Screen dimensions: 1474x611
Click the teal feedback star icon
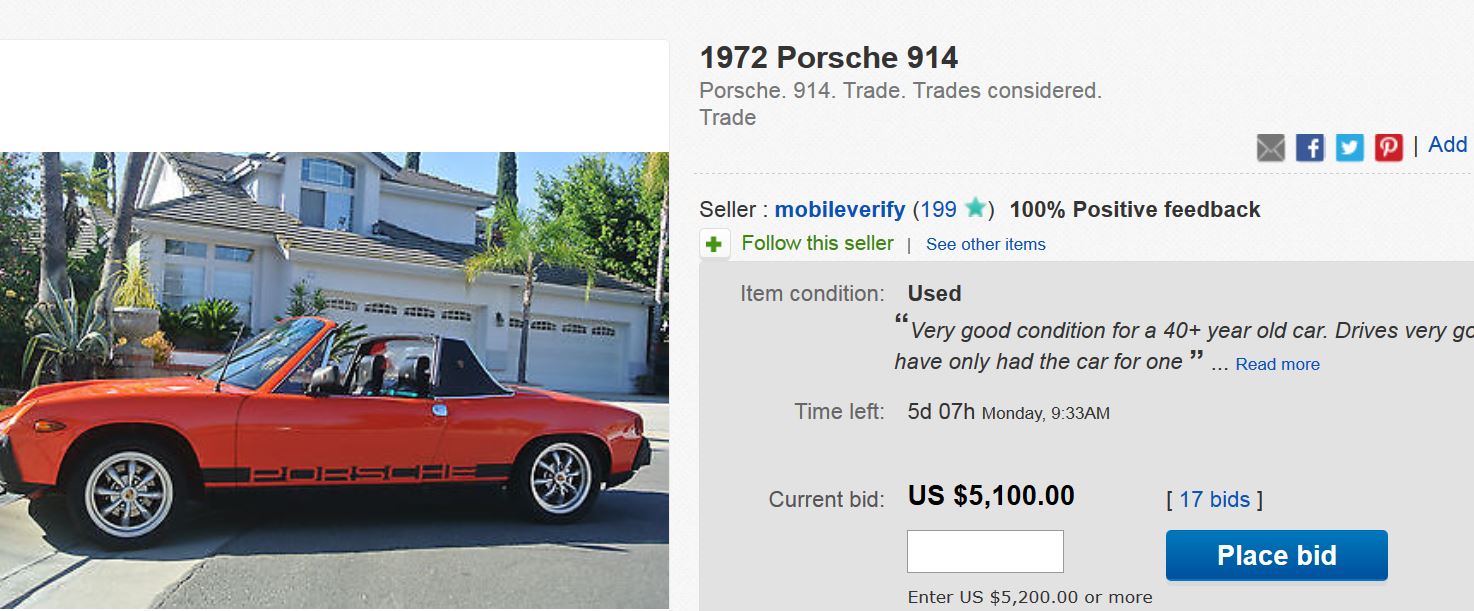pos(975,209)
